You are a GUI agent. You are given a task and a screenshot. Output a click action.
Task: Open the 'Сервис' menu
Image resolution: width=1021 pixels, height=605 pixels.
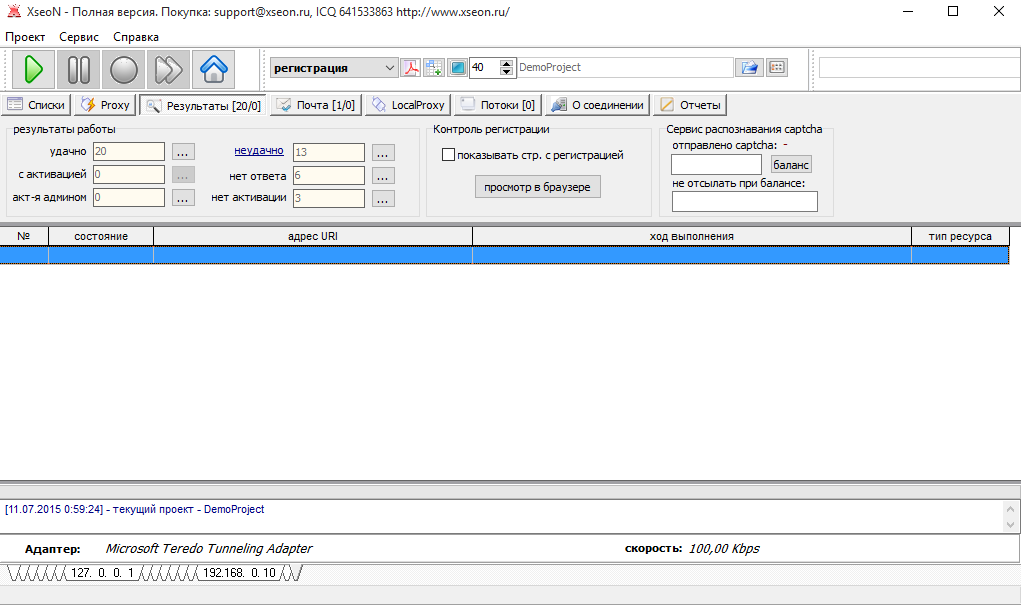pyautogui.click(x=79, y=36)
